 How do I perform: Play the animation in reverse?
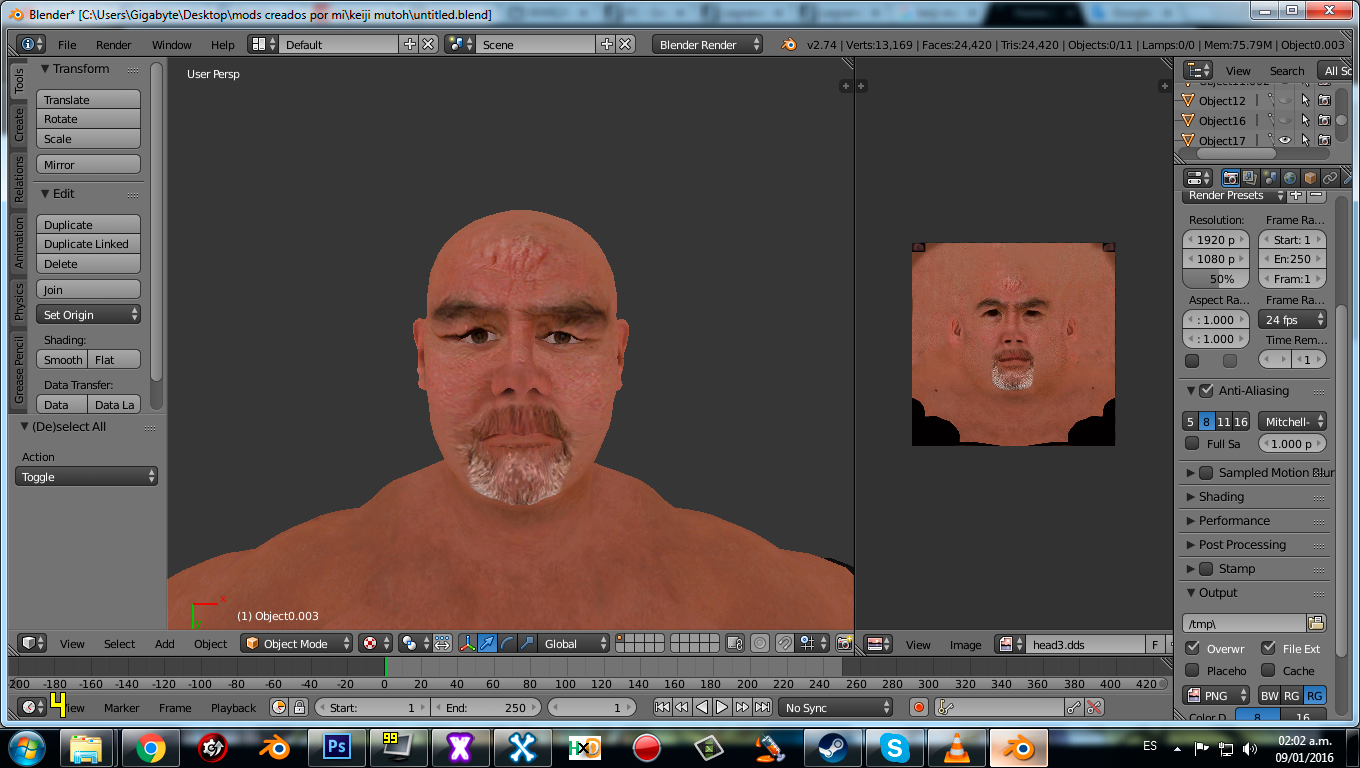click(702, 707)
